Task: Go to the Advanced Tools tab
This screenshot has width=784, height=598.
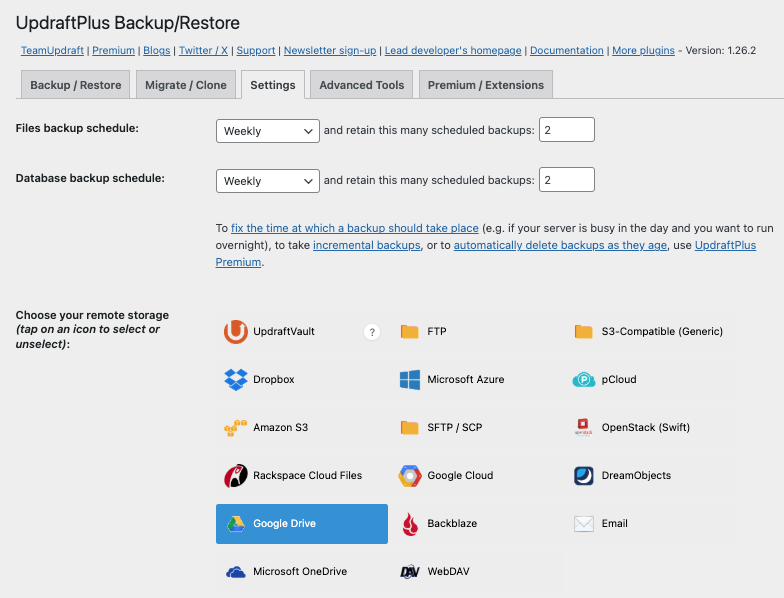Action: click(x=362, y=85)
